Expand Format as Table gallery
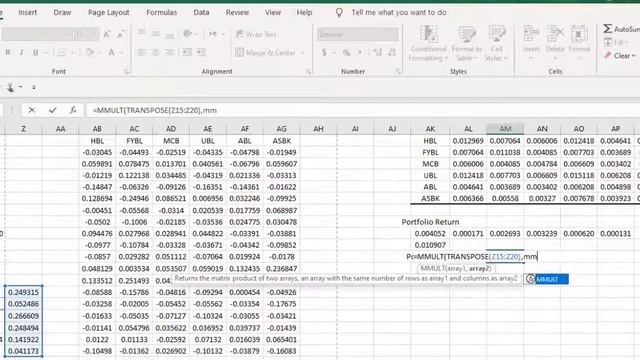Screen dimensions: 640x360 pos(467,43)
